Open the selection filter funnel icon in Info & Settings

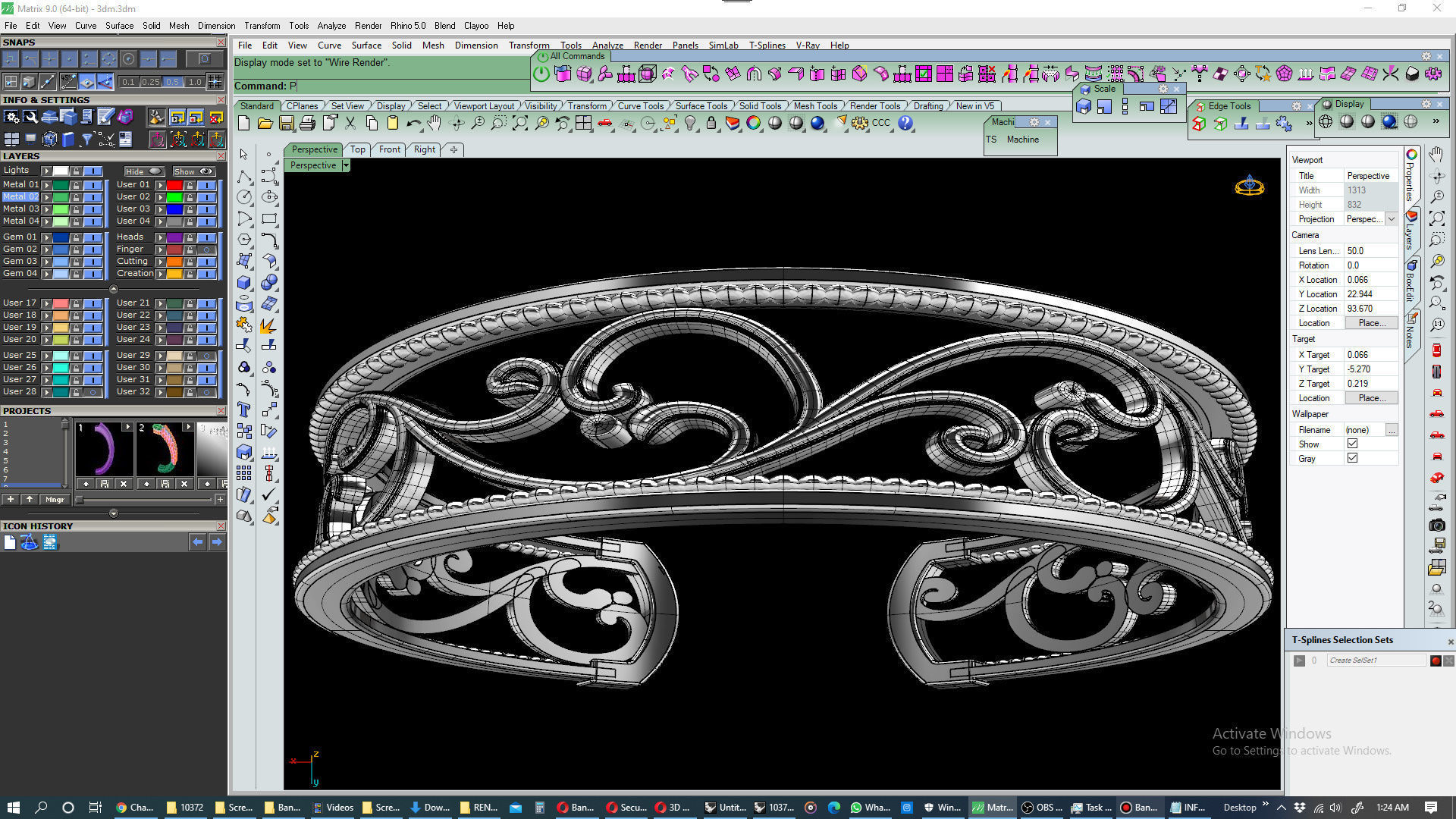(87, 139)
